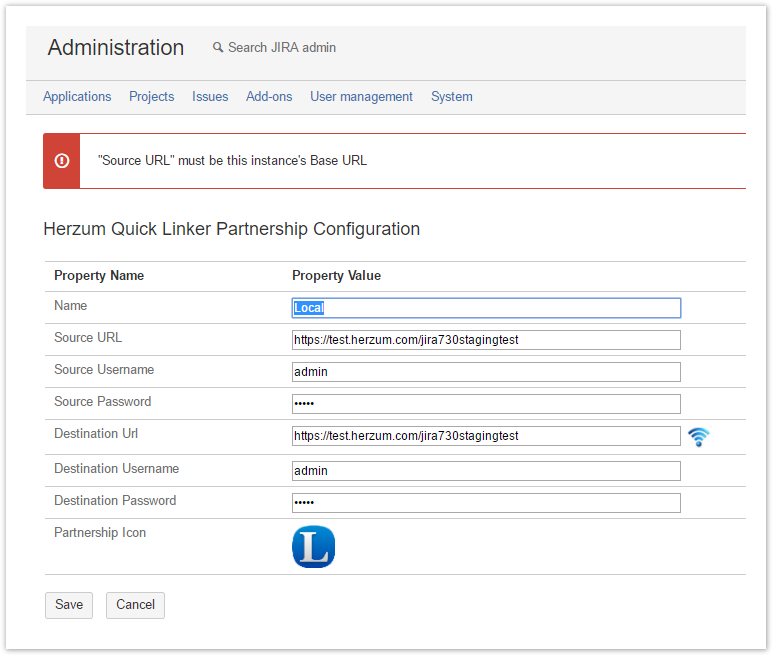Select the Source Username field
The image size is (772, 655).
click(486, 372)
